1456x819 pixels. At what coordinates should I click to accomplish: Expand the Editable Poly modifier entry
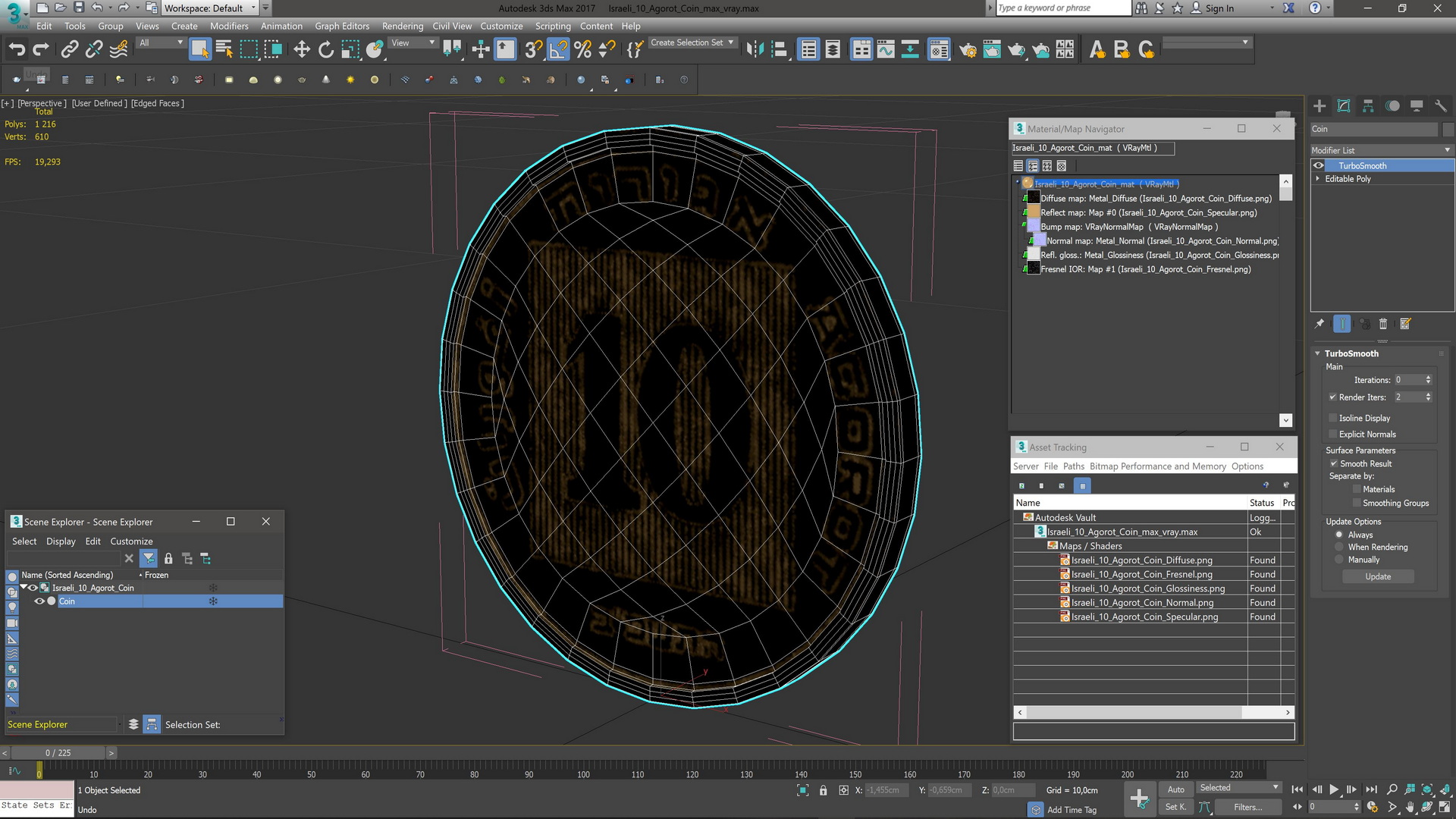(x=1317, y=179)
